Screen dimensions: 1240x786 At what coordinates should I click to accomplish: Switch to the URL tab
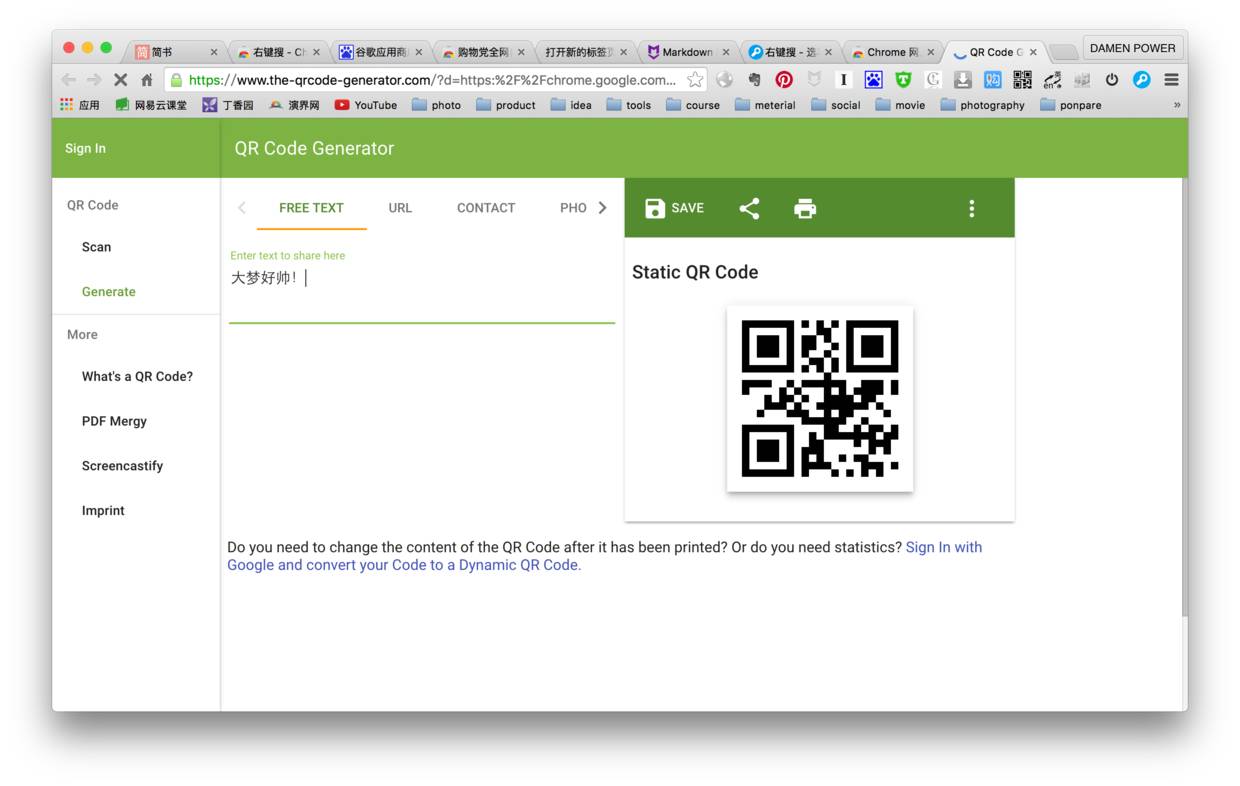400,208
